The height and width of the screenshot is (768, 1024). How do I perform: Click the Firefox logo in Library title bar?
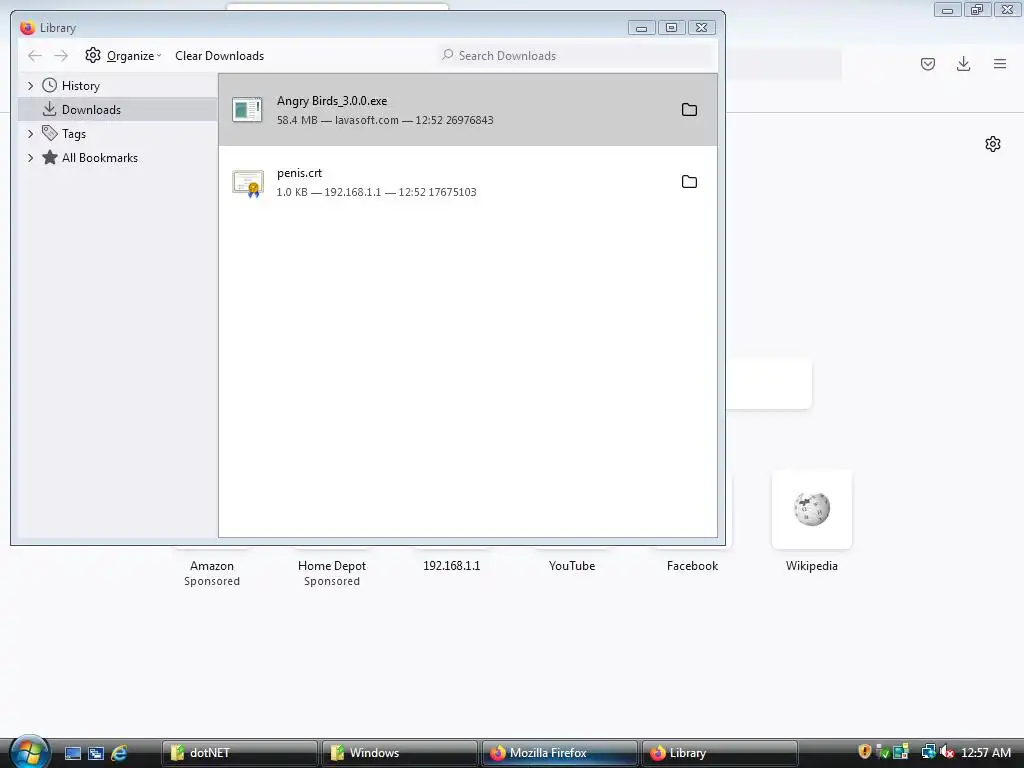coord(27,27)
